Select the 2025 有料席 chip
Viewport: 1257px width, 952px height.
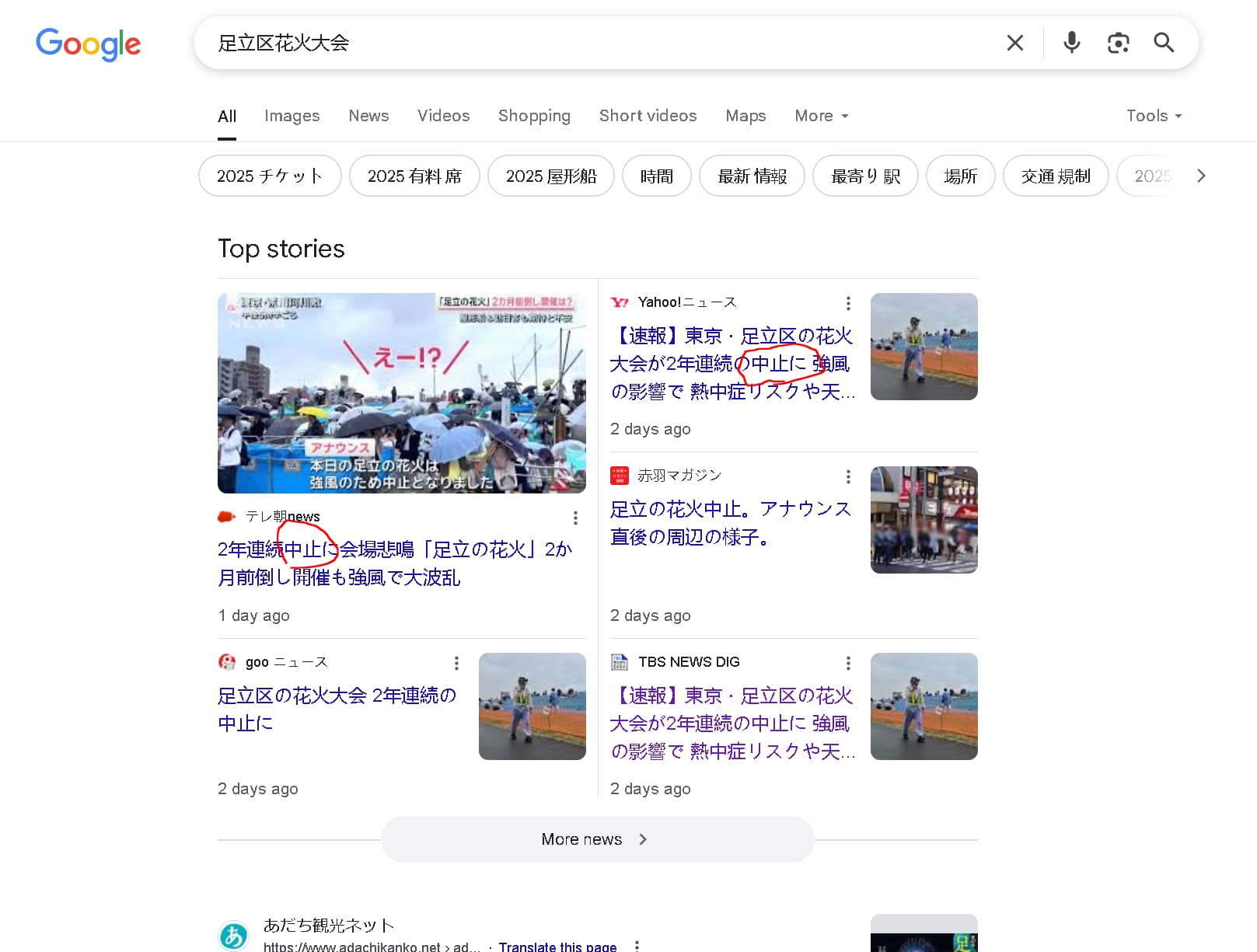point(414,176)
